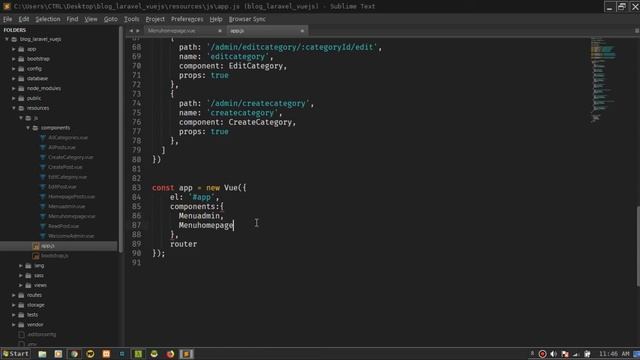Open the Preferences menu
This screenshot has width=640, height=360.
(187, 19)
